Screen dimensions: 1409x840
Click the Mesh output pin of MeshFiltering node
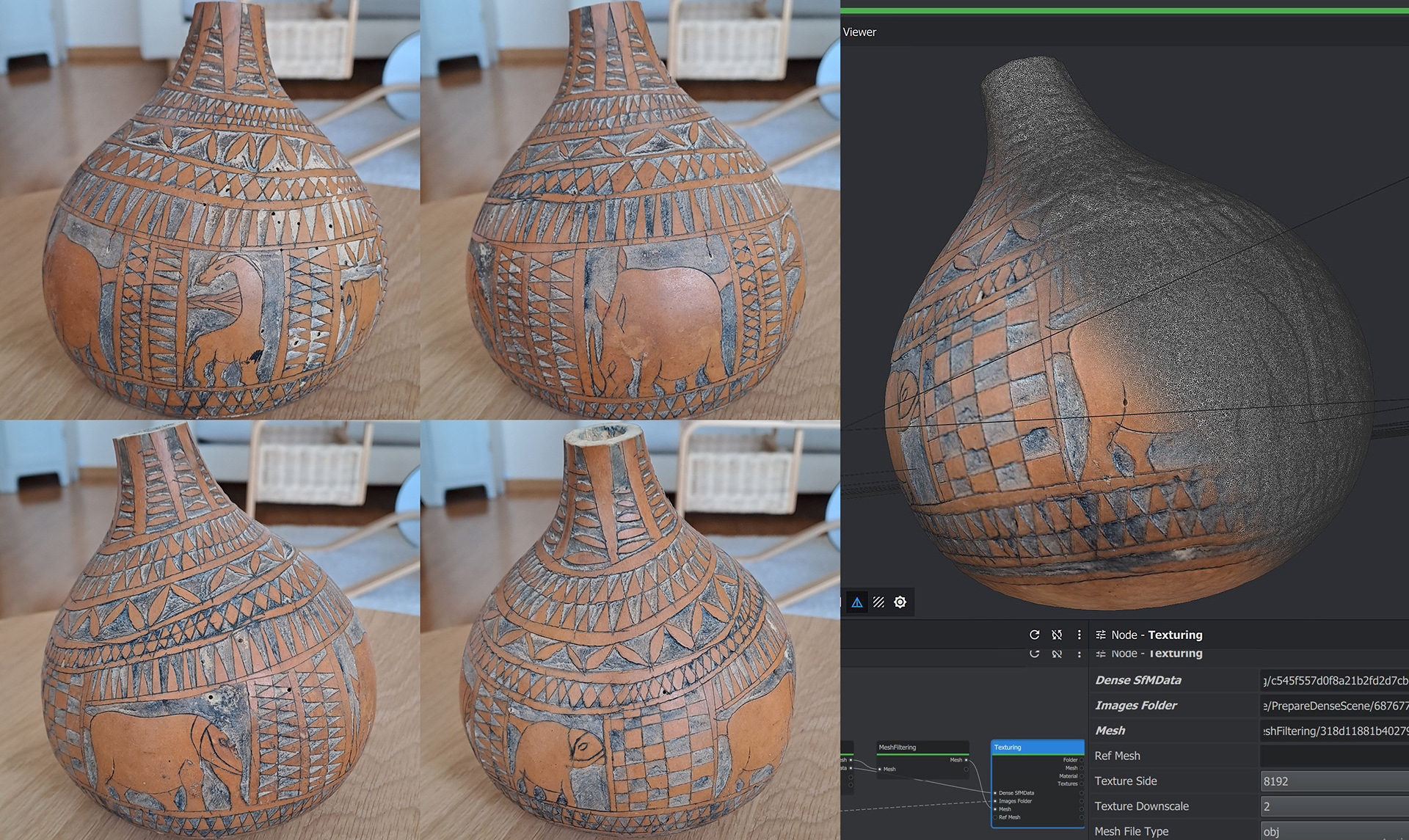click(x=966, y=760)
